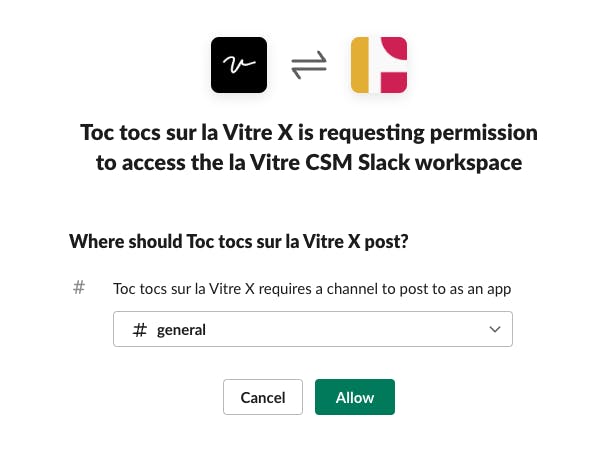Click the gray hash icon beside channel requirement
The width and height of the screenshot is (614, 469).
tap(79, 287)
